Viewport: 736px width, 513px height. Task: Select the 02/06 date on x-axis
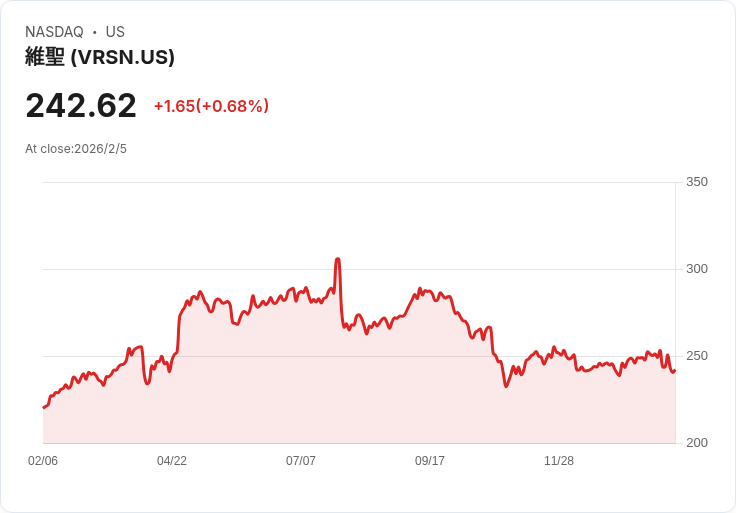[x=43, y=461]
